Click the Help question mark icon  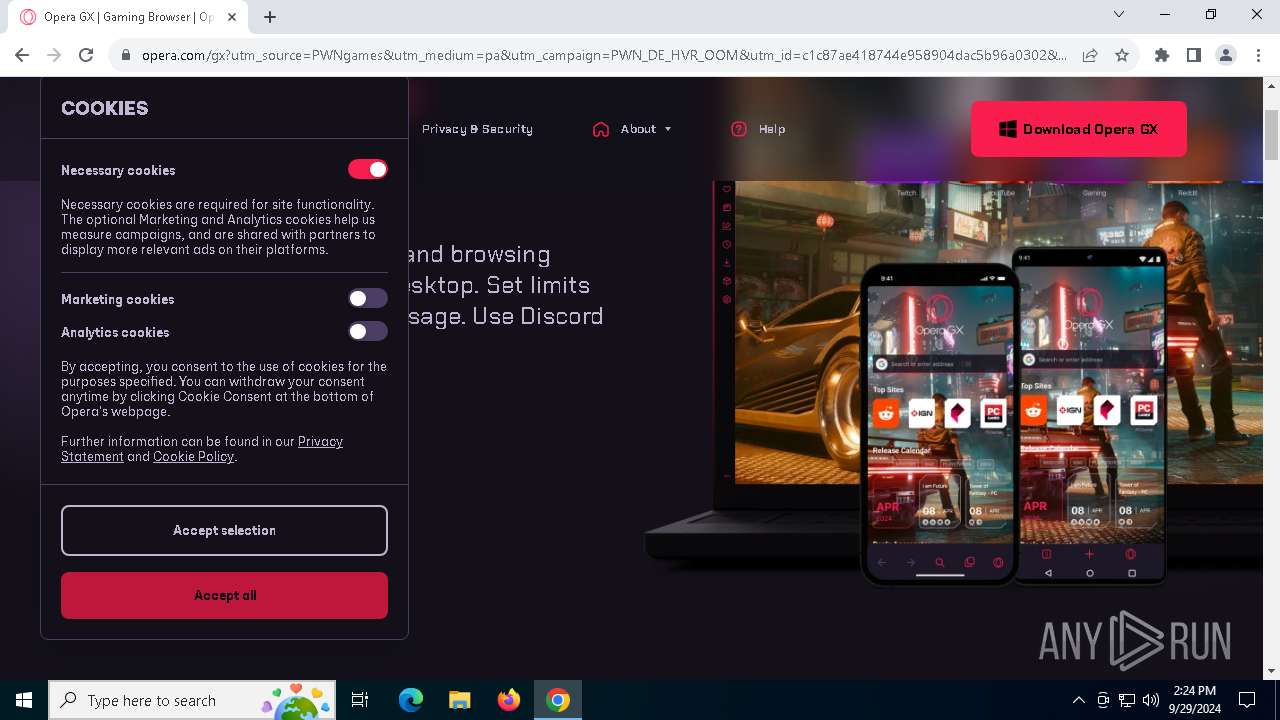point(739,129)
